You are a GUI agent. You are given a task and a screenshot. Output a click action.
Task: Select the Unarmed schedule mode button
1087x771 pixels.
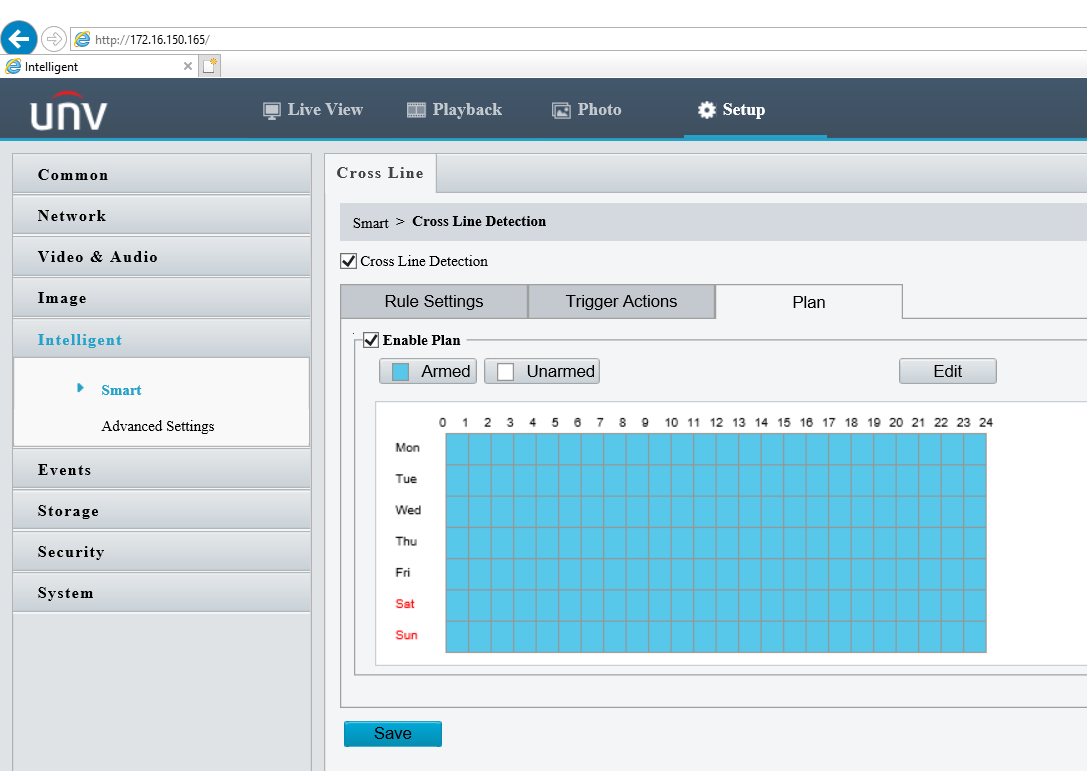541,371
